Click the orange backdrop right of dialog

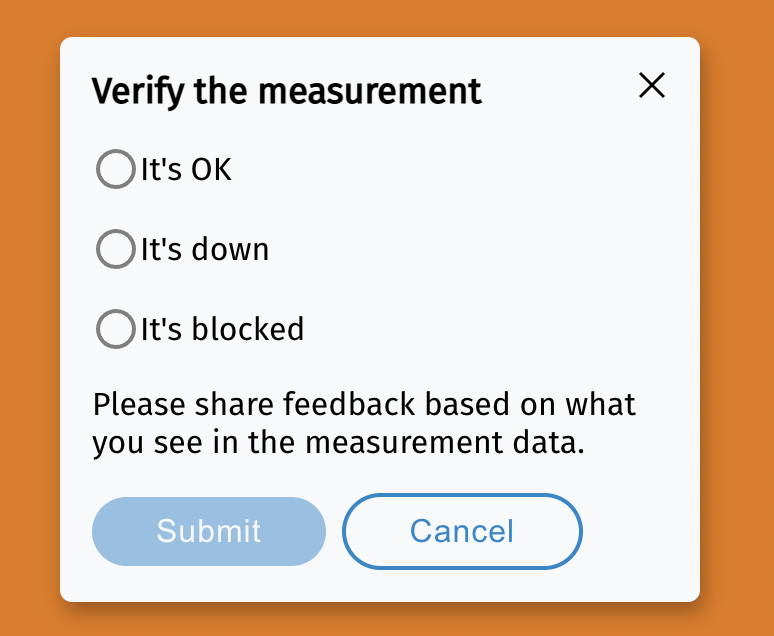[x=737, y=320]
